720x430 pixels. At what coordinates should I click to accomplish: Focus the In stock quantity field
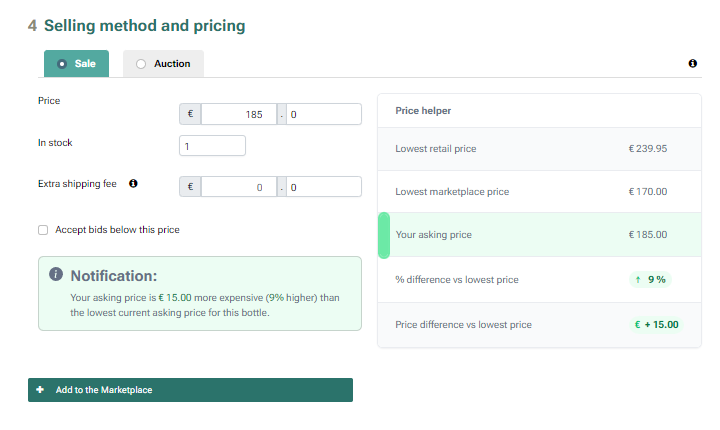pyautogui.click(x=212, y=146)
